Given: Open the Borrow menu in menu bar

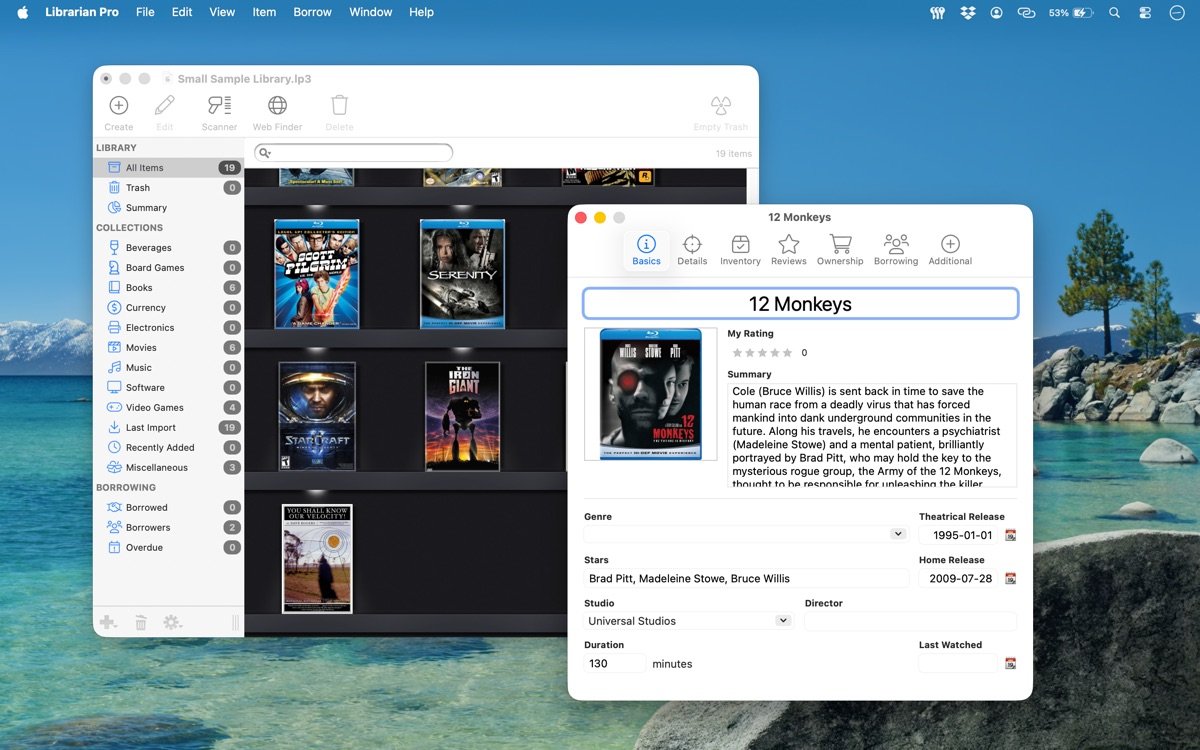Looking at the screenshot, I should (x=312, y=12).
